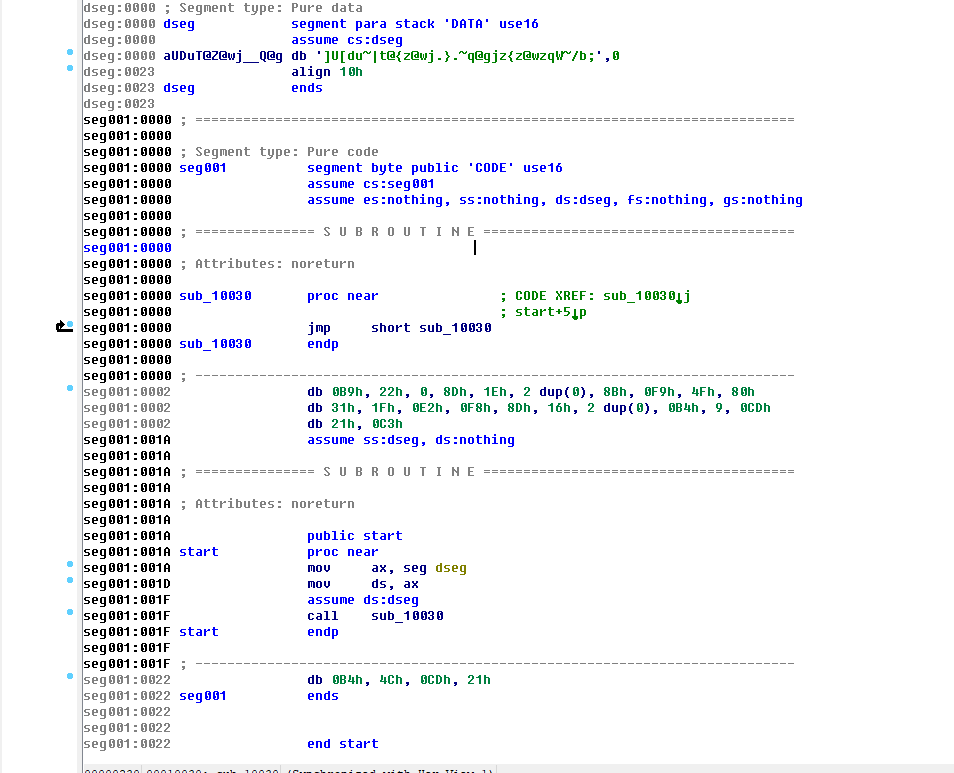Click the jump arrow icon beside the jmp line

[64, 327]
